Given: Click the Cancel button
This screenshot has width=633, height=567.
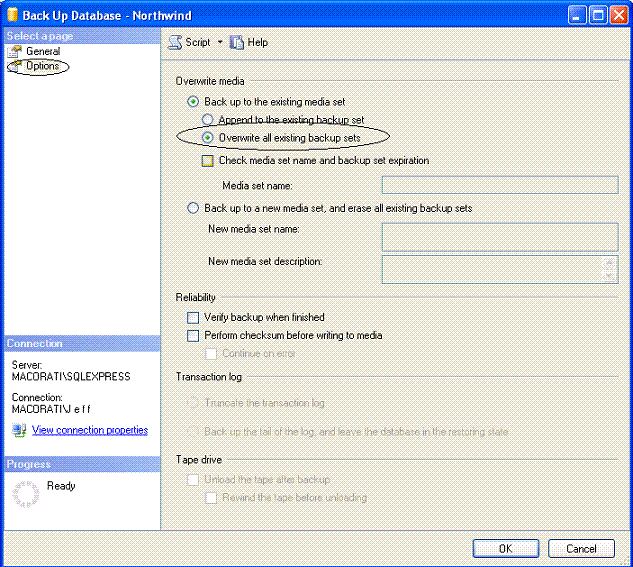Looking at the screenshot, I should point(581,549).
